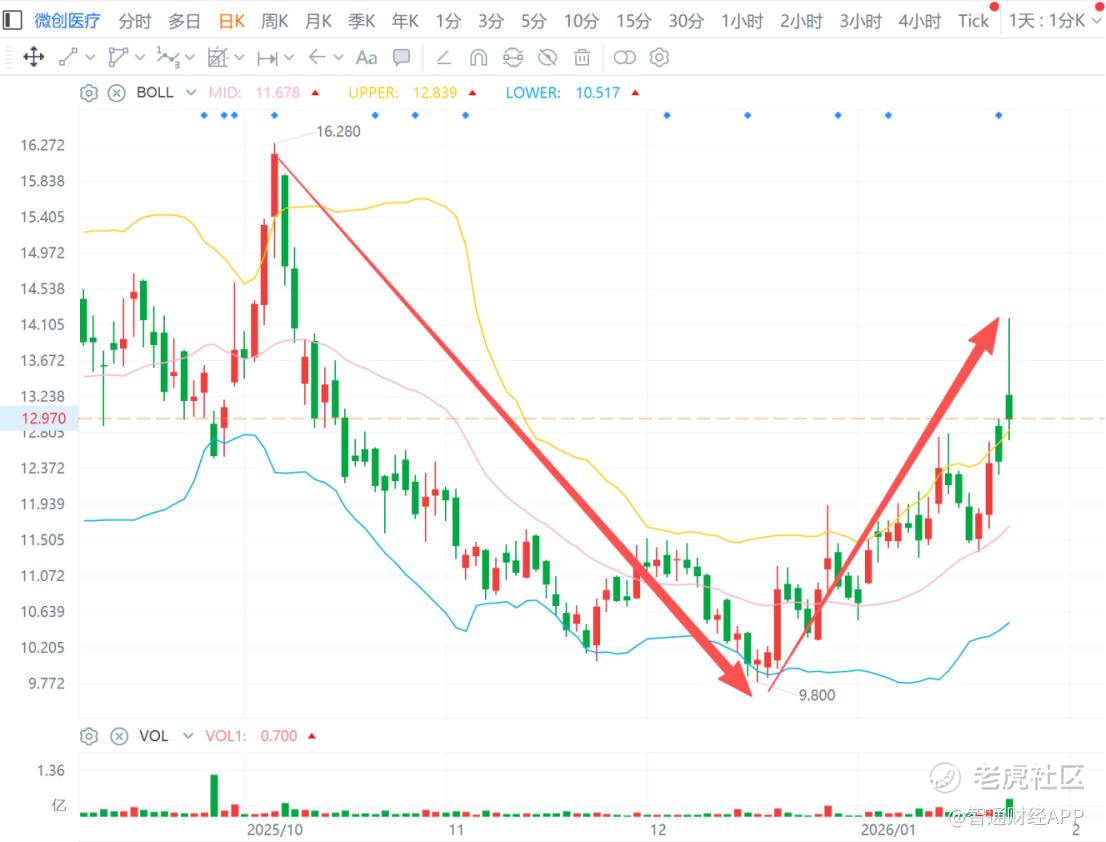Expand the polygon tool options
The image size is (1106, 842).
[x=140, y=57]
